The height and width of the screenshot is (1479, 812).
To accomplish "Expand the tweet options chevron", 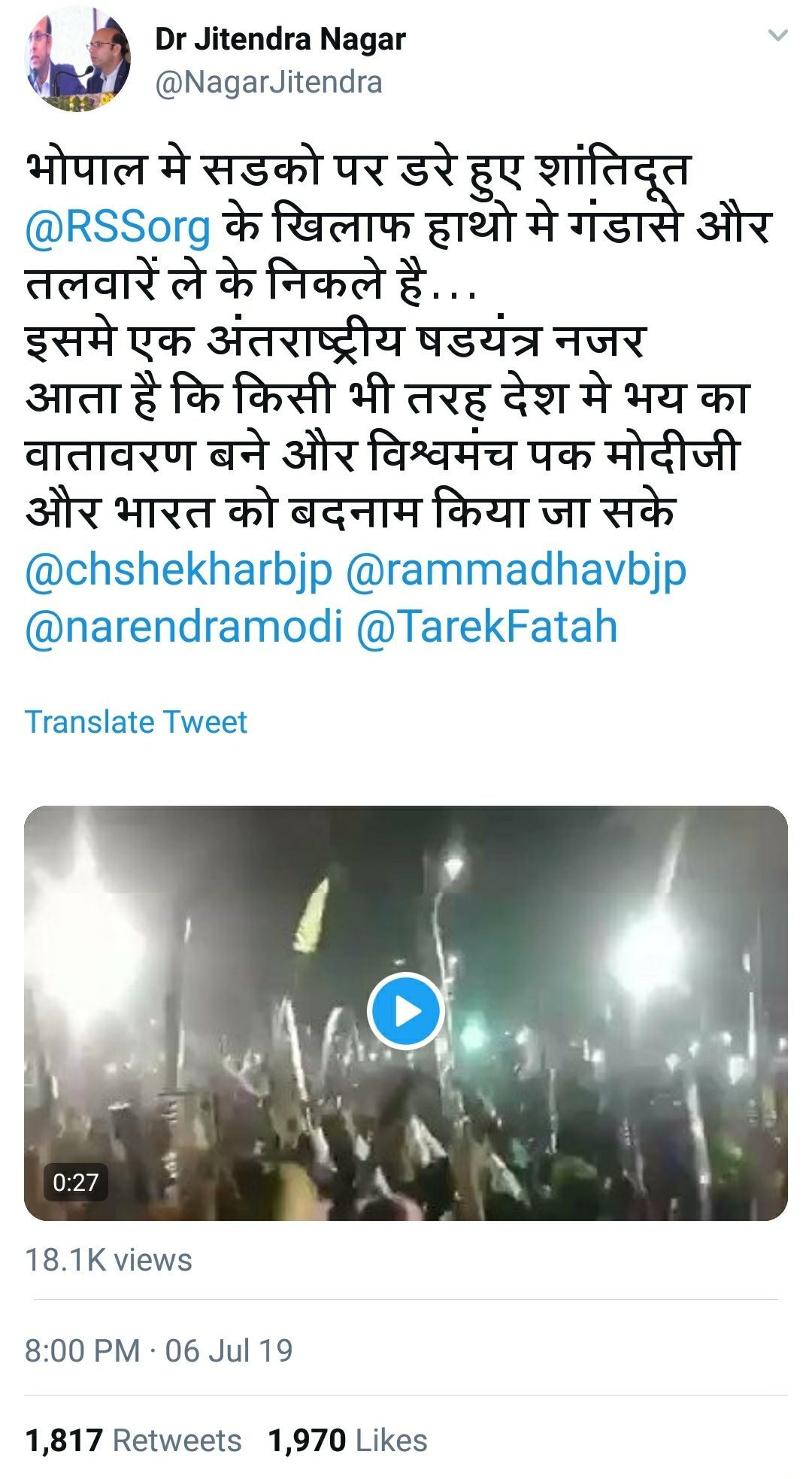I will tap(777, 35).
